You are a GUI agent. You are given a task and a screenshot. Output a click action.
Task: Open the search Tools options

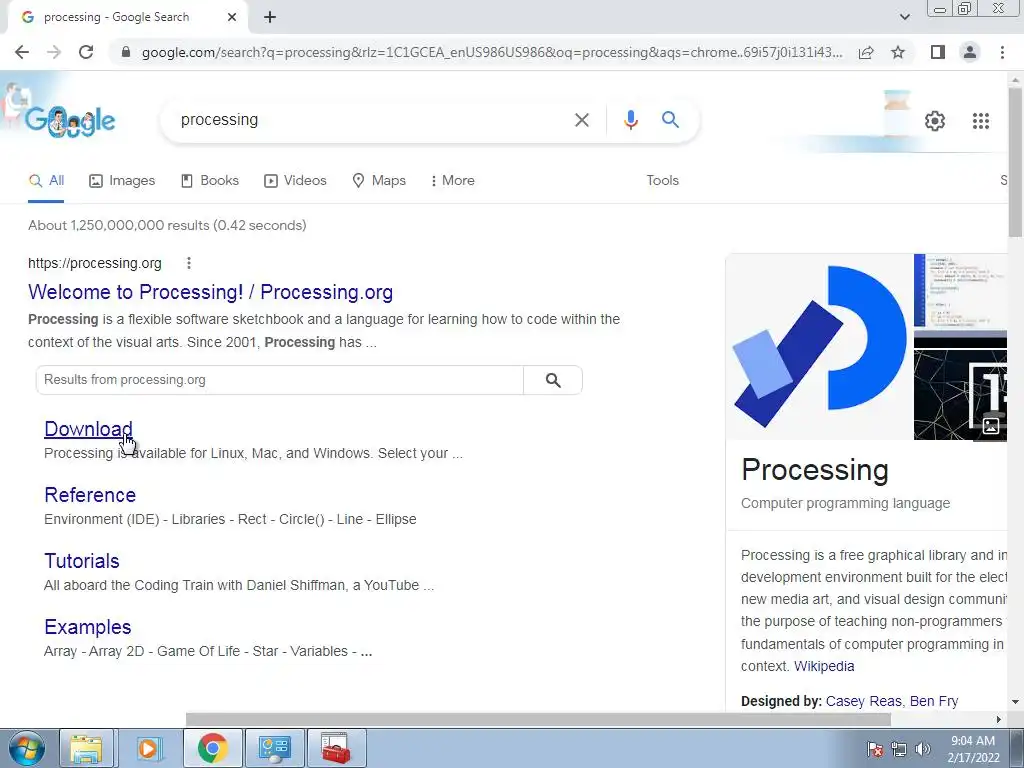click(x=662, y=181)
